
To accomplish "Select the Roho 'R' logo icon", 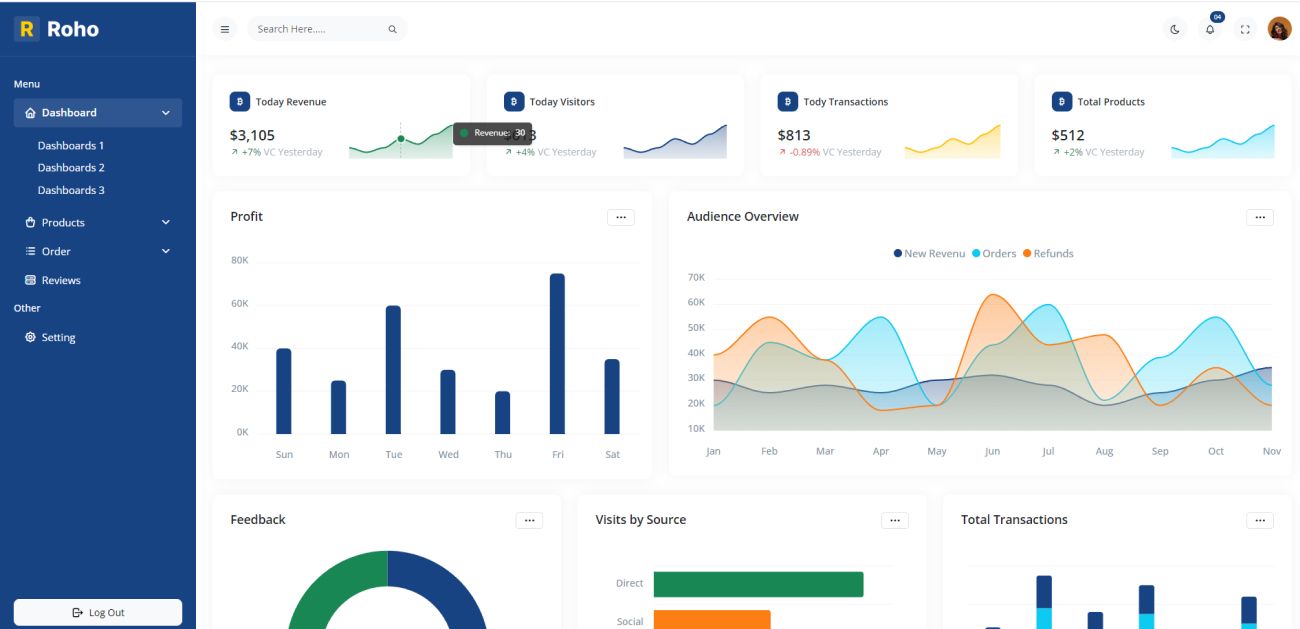I will pos(25,28).
